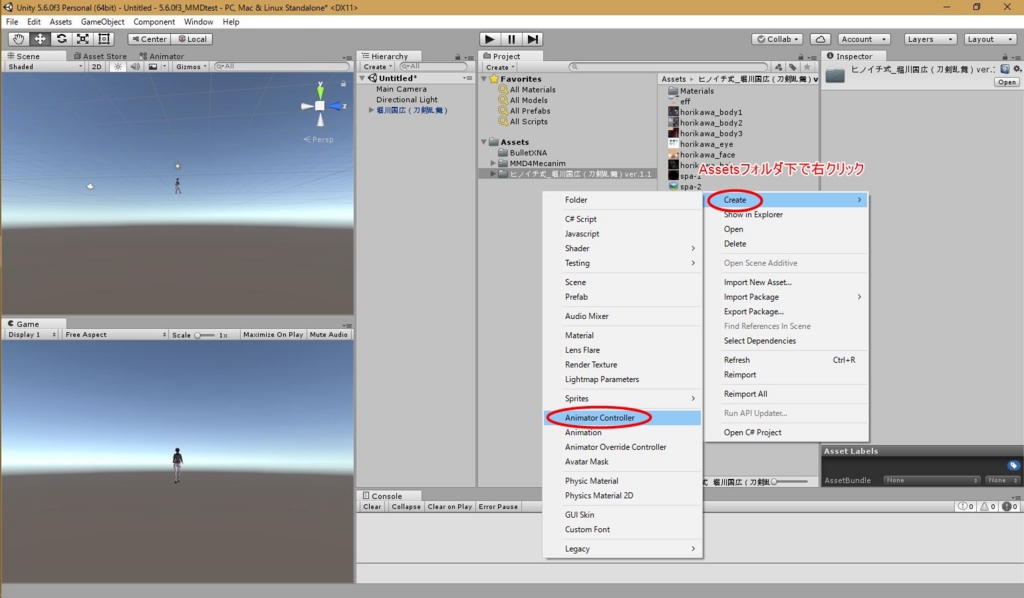Select the Scale tool

(x=83, y=39)
